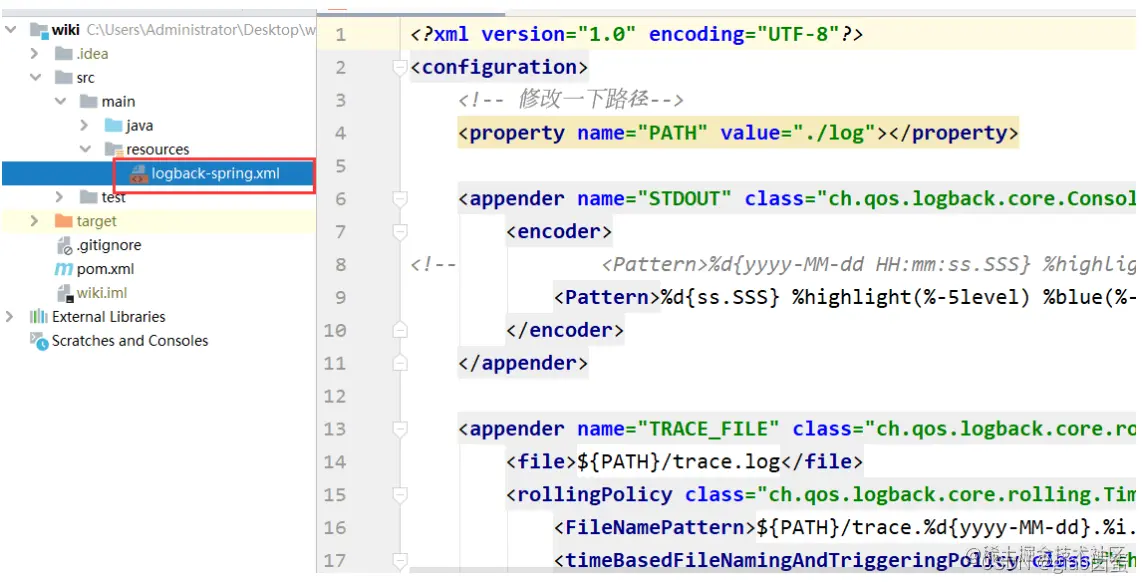Viewport: 1144px width, 583px height.
Task: Collapse the resources folder chevron
Action: [85, 149]
